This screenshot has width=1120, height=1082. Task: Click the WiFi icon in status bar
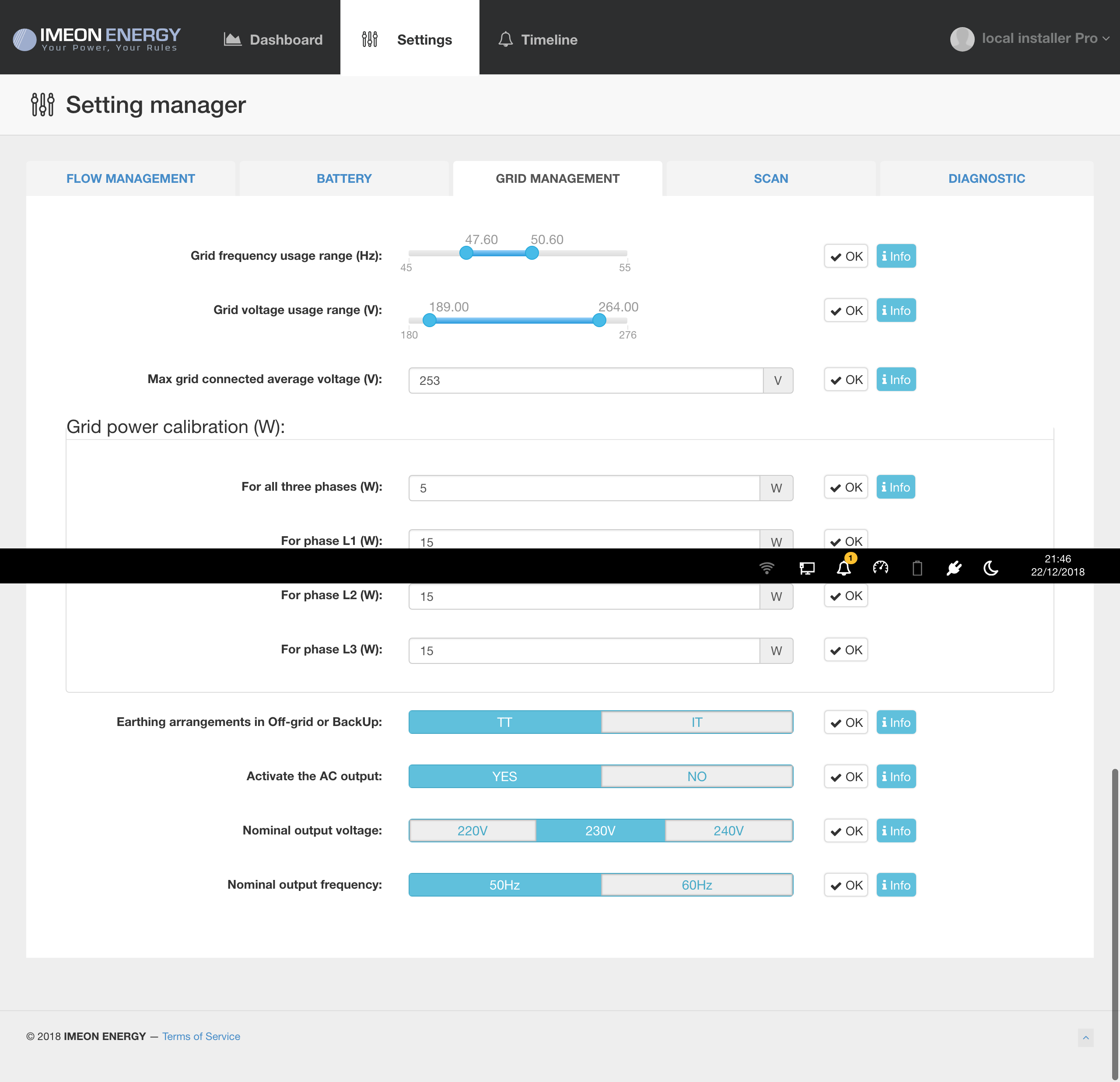pyautogui.click(x=766, y=568)
